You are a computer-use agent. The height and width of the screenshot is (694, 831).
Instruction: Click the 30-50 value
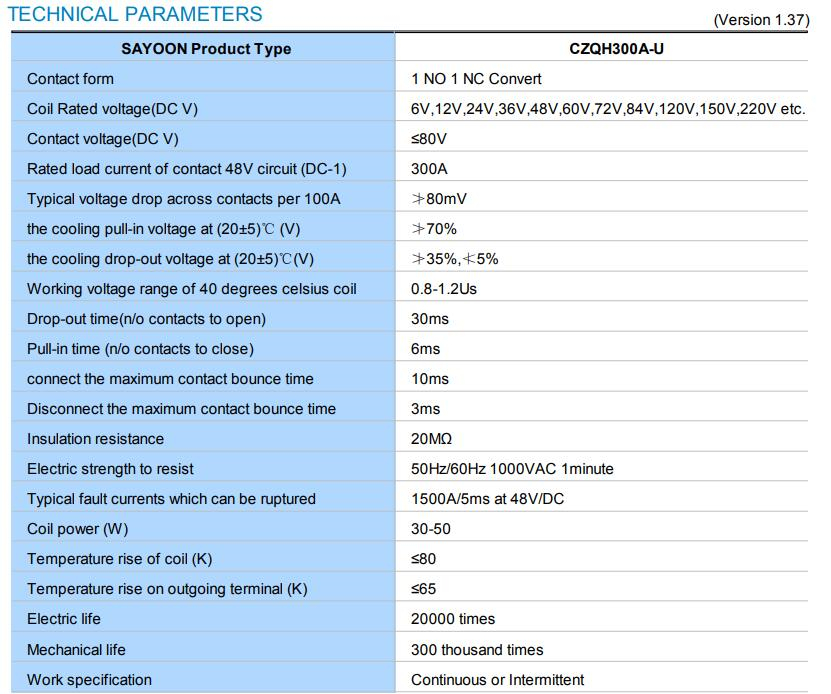click(430, 529)
